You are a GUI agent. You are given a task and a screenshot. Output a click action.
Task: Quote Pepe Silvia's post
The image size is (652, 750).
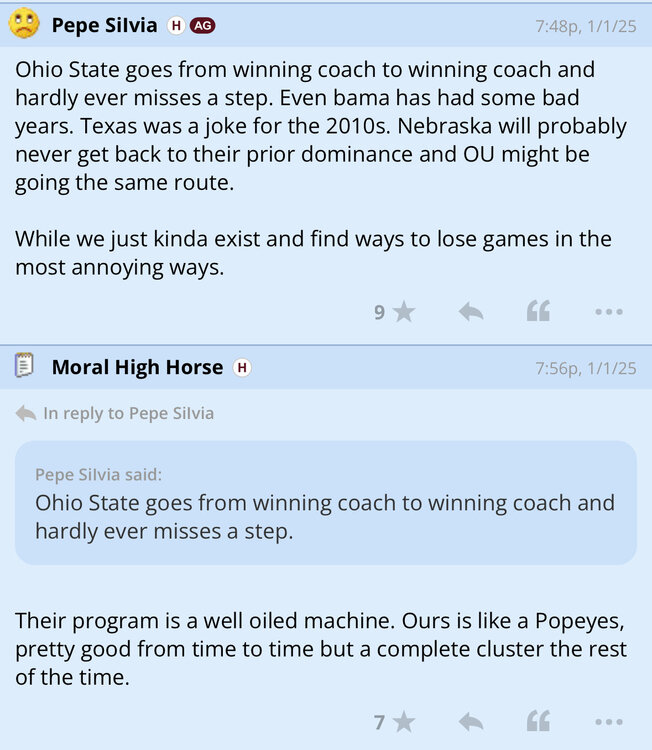pyautogui.click(x=538, y=313)
